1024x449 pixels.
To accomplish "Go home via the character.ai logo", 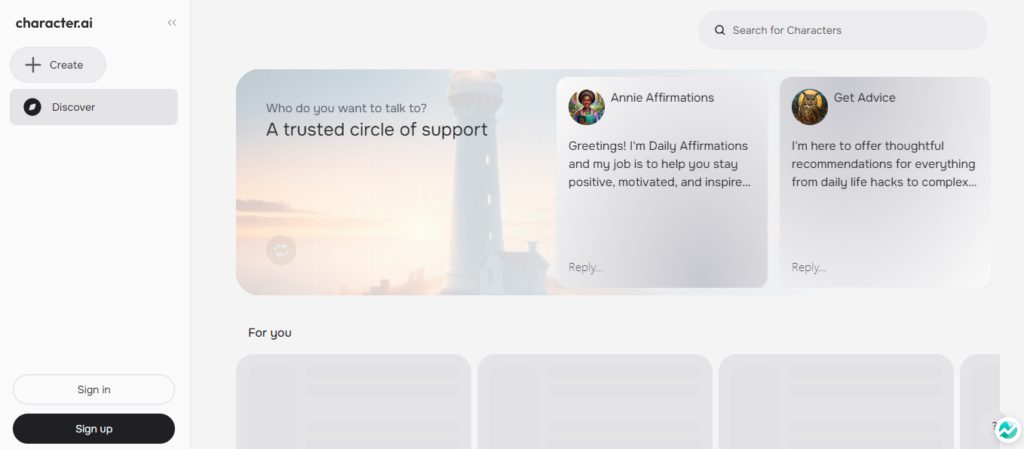I will click(54, 22).
